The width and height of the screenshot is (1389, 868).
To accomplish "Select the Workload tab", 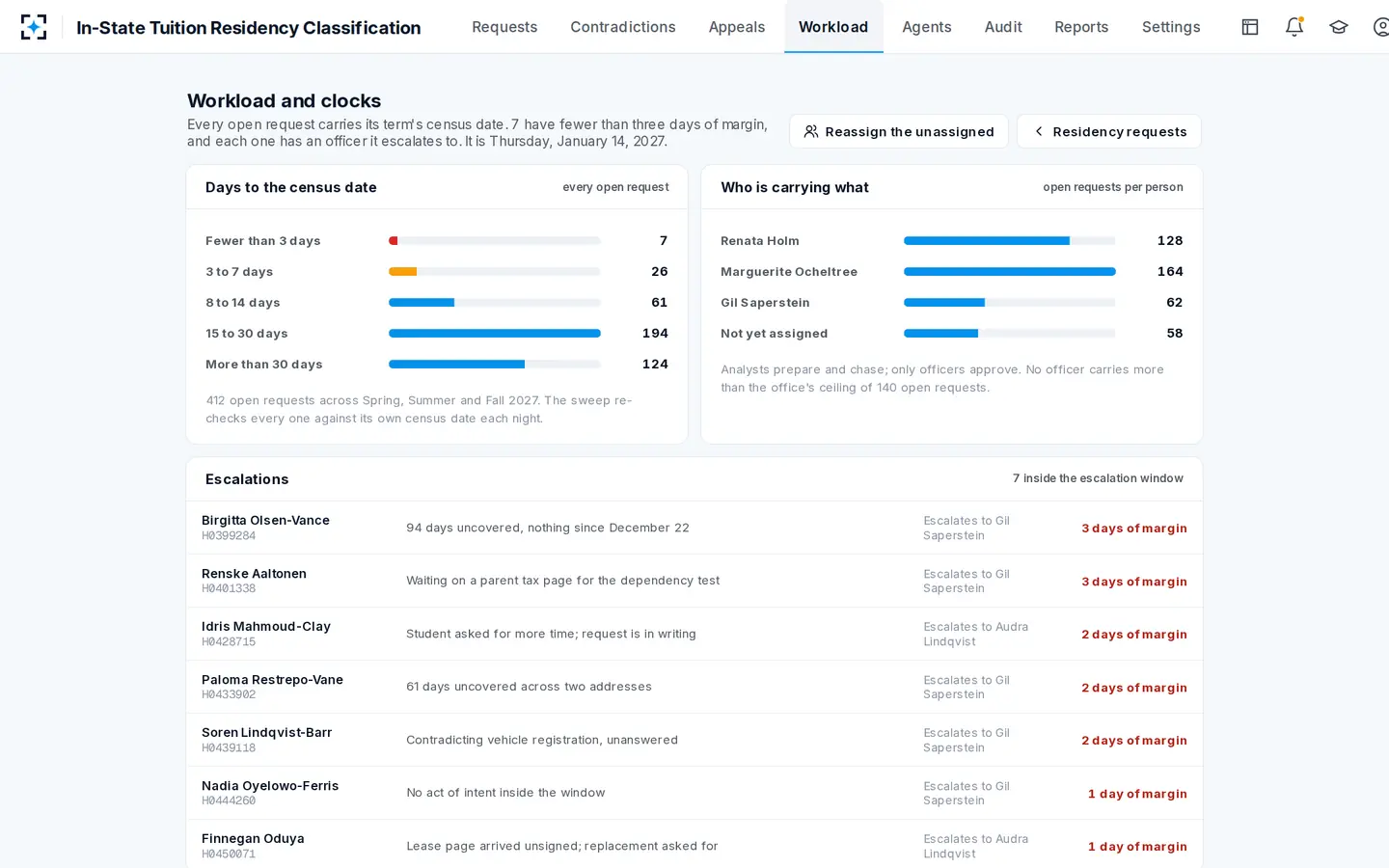I will [833, 27].
